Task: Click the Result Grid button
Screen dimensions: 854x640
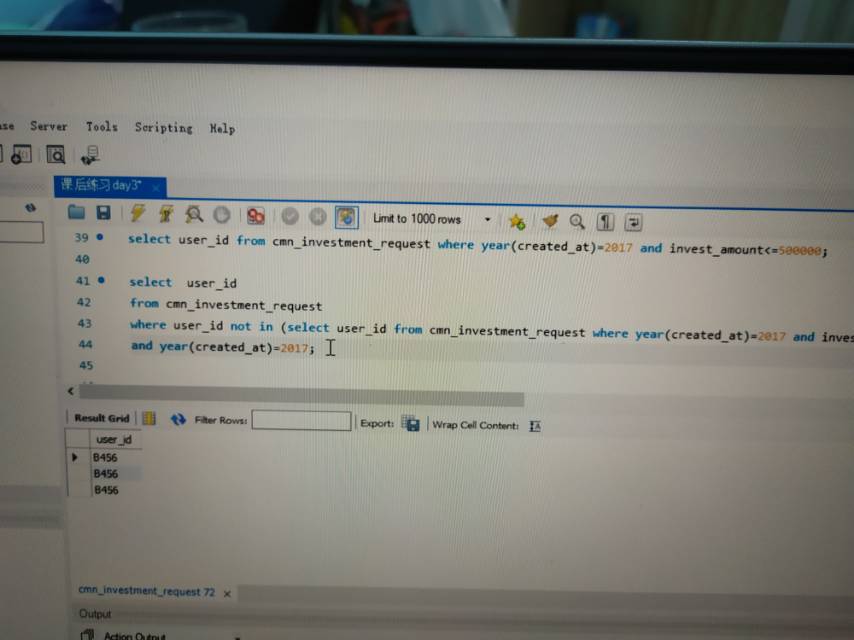Action: point(102,418)
